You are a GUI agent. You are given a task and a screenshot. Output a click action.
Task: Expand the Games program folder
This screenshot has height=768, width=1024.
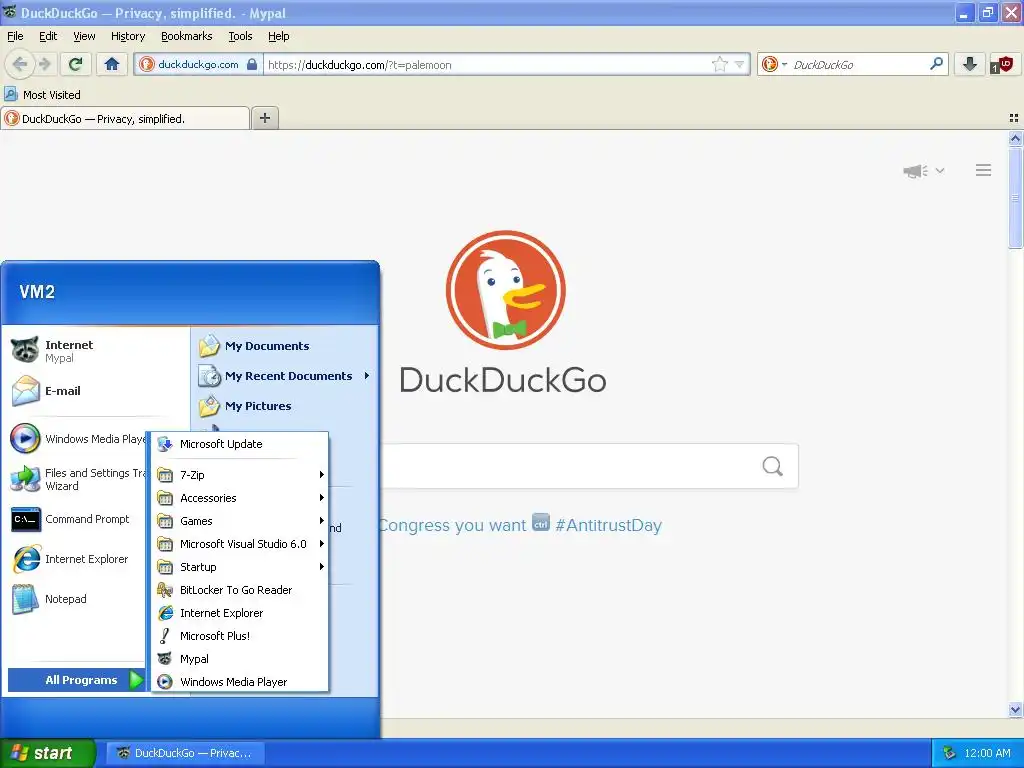pos(240,521)
